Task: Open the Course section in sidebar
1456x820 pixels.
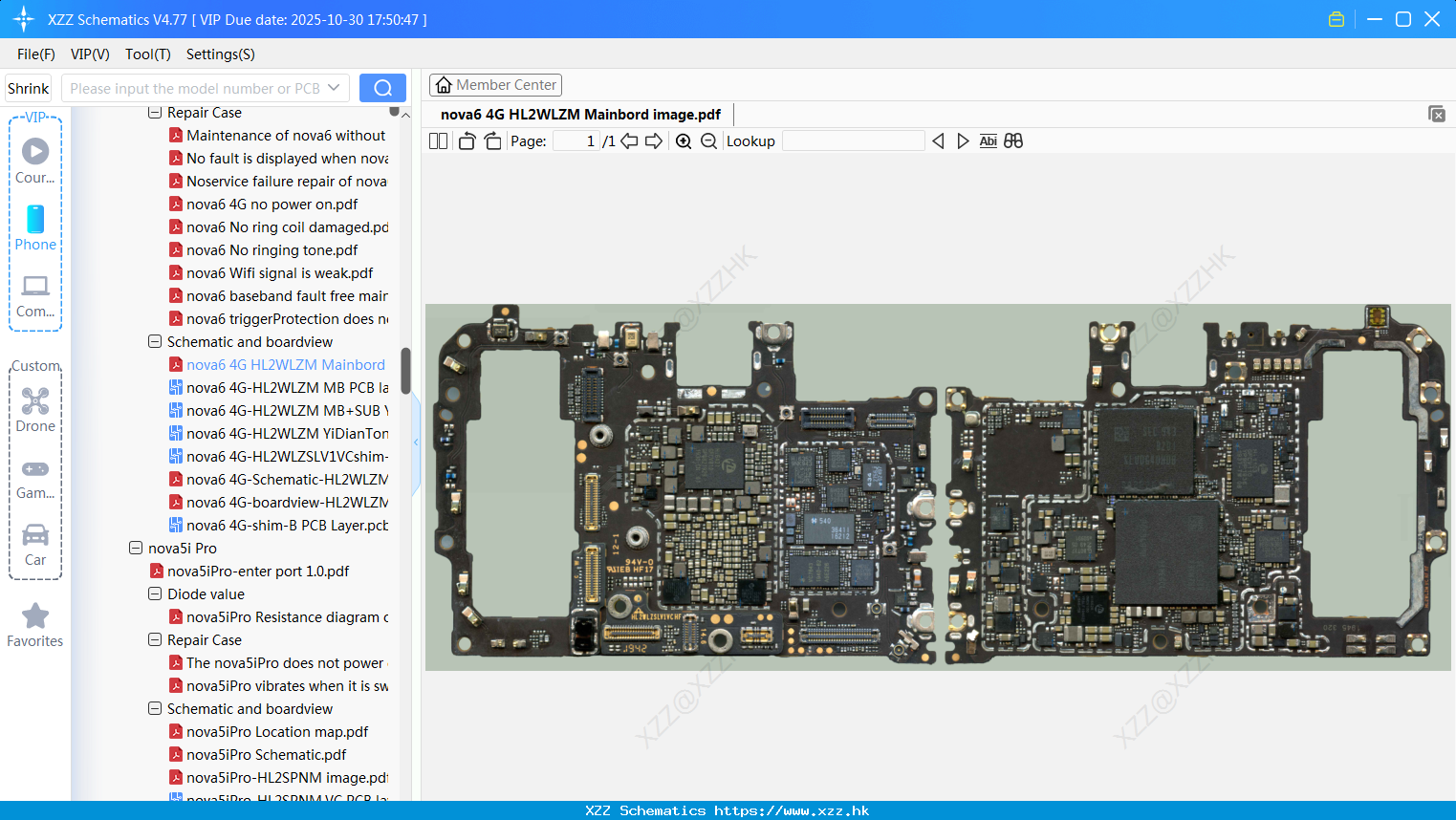Action: tap(35, 162)
